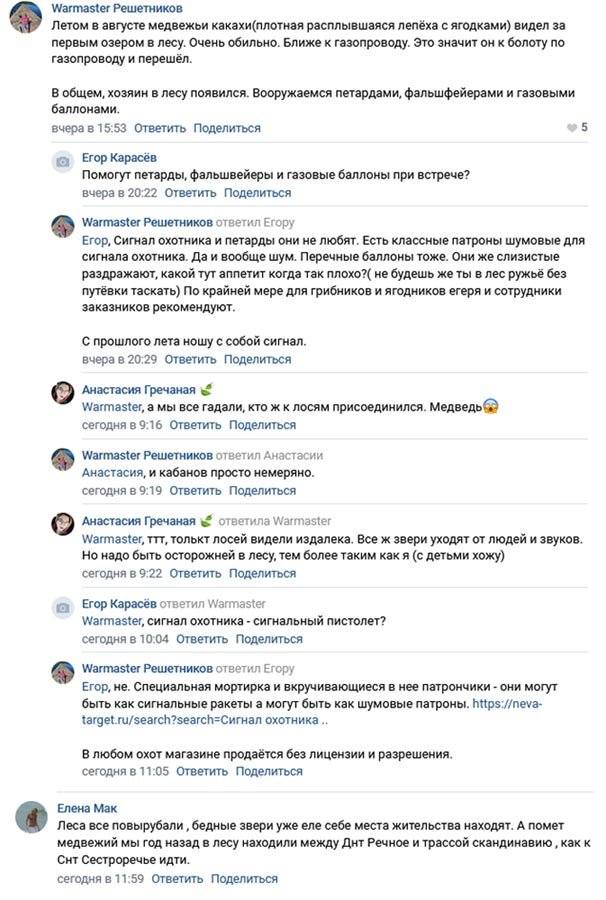Open Warmaster's avatar beside the "кабанов" reply

[x=63, y=459]
